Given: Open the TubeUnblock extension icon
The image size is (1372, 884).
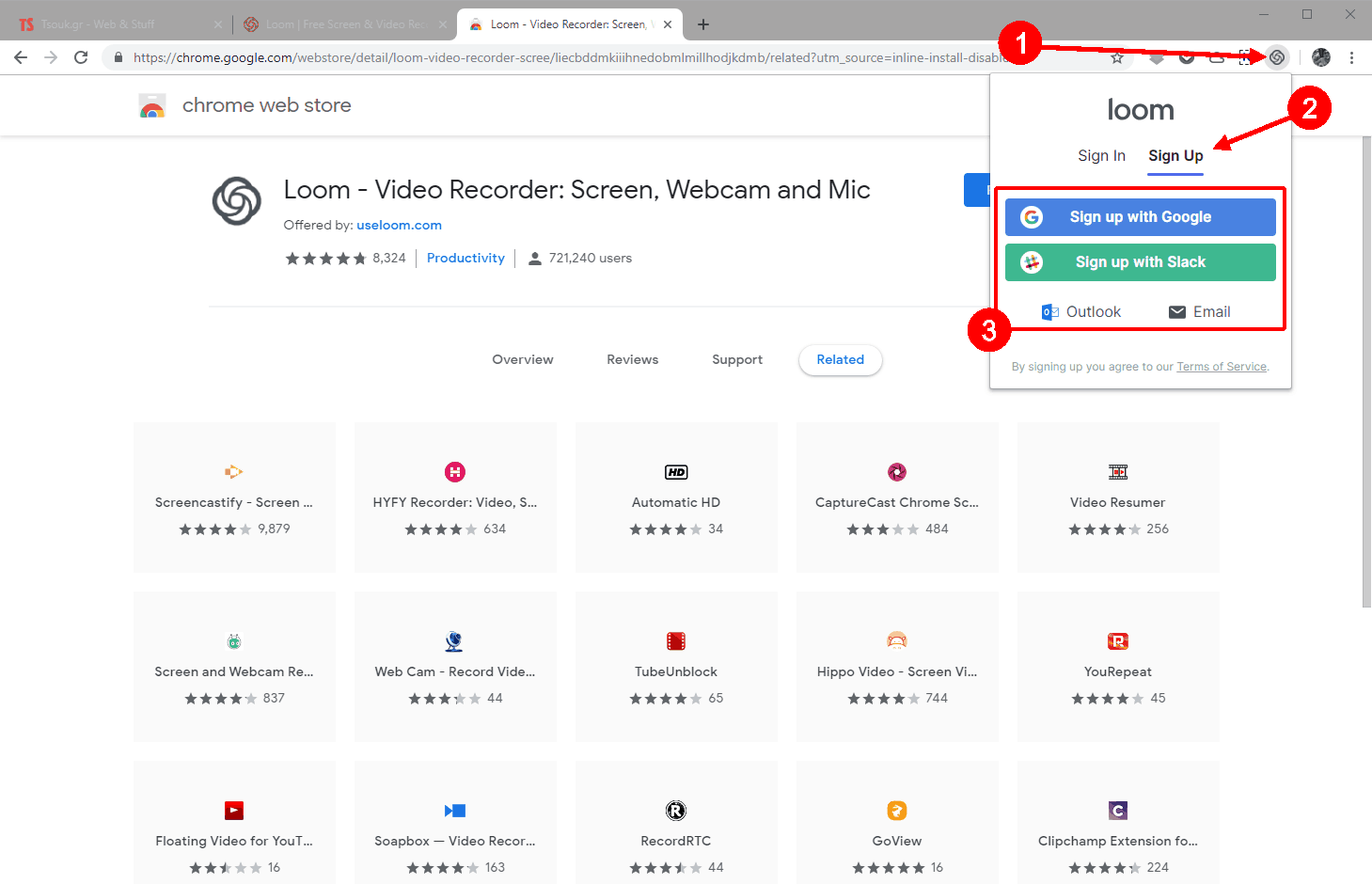Looking at the screenshot, I should tap(676, 641).
